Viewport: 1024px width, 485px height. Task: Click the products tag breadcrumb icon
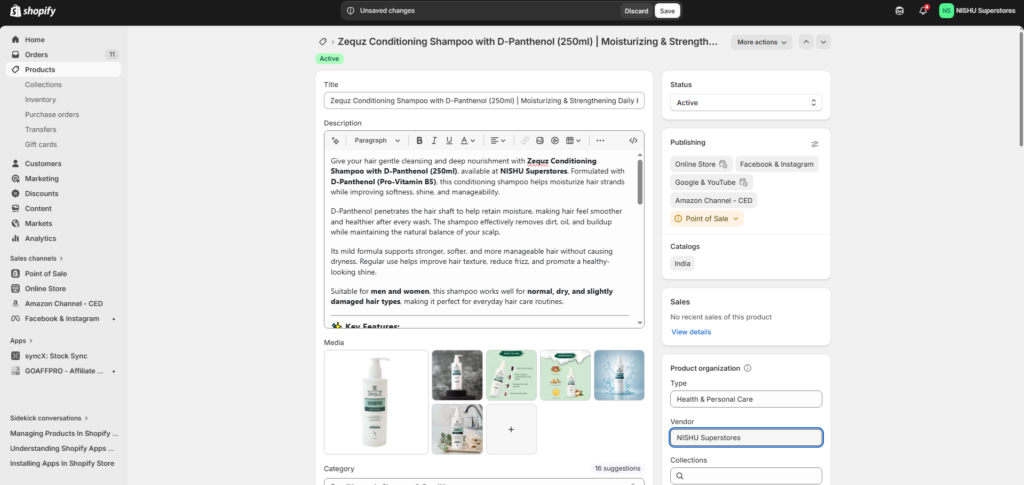pyautogui.click(x=323, y=42)
